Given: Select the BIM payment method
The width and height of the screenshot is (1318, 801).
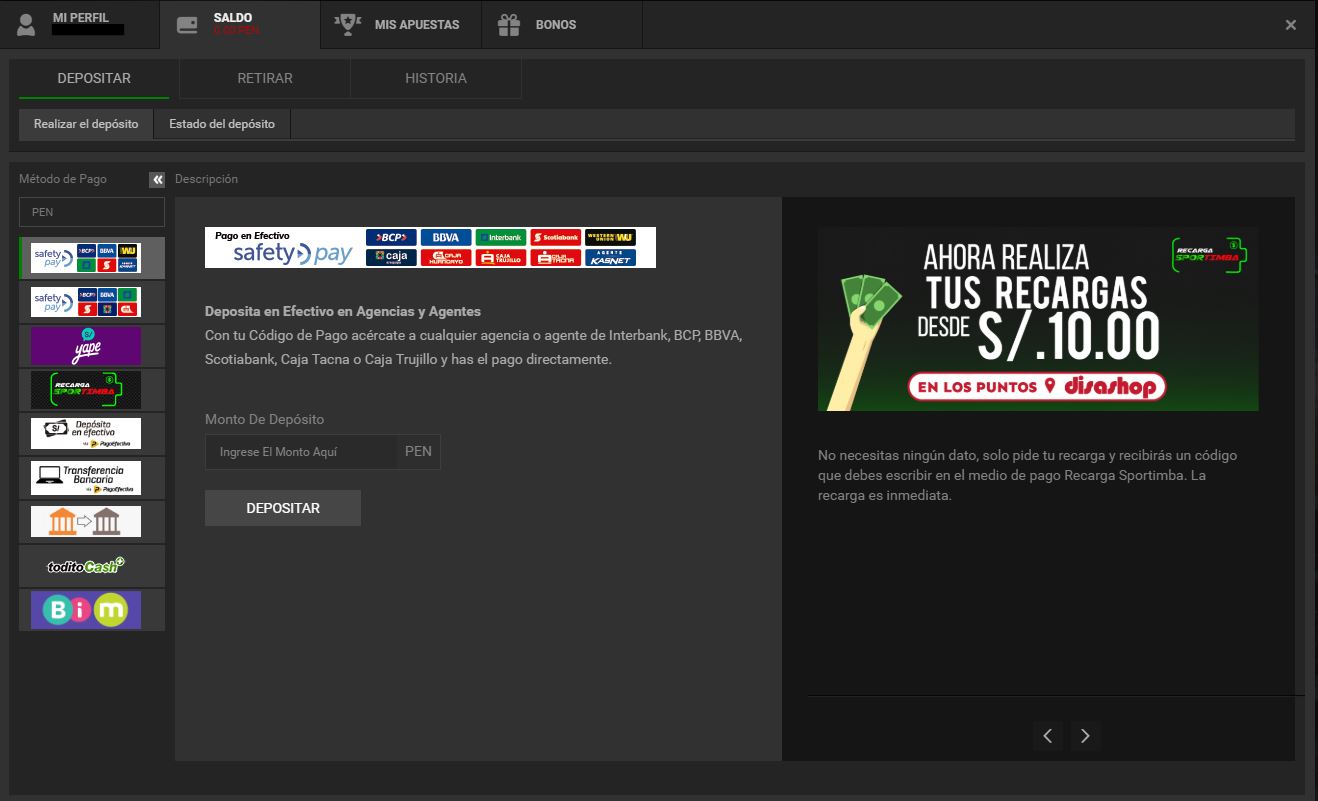Looking at the screenshot, I should [x=86, y=610].
